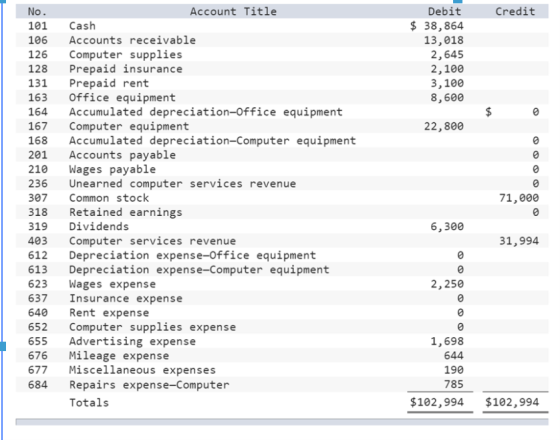Click account number 684

[x=38, y=385]
